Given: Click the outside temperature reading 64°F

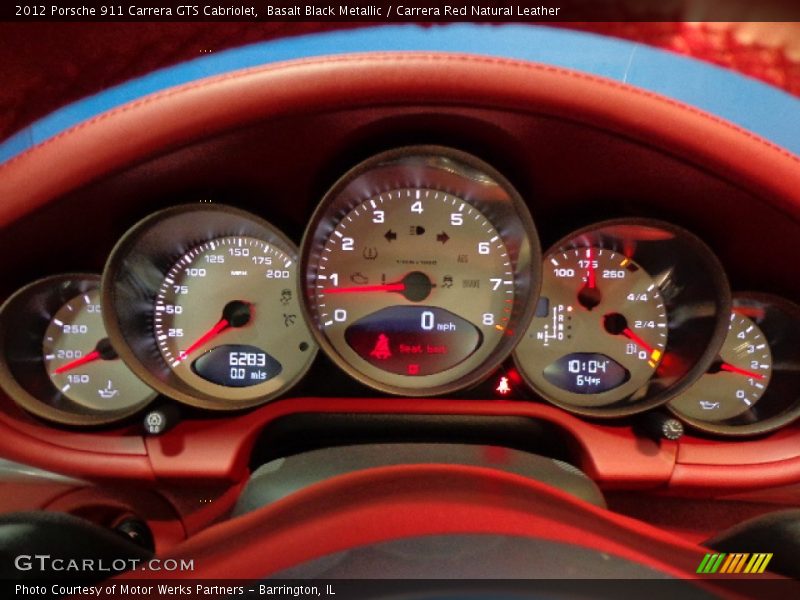Looking at the screenshot, I should tap(588, 381).
